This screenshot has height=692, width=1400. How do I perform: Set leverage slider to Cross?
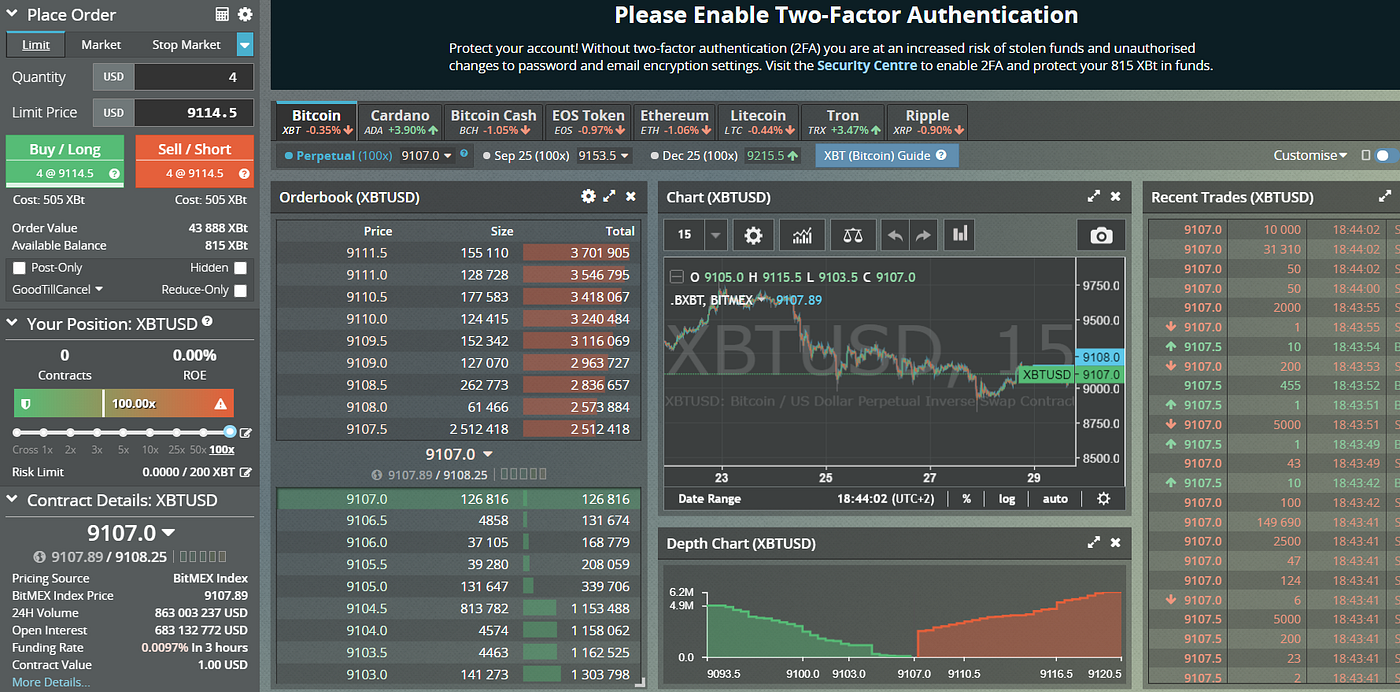18,432
